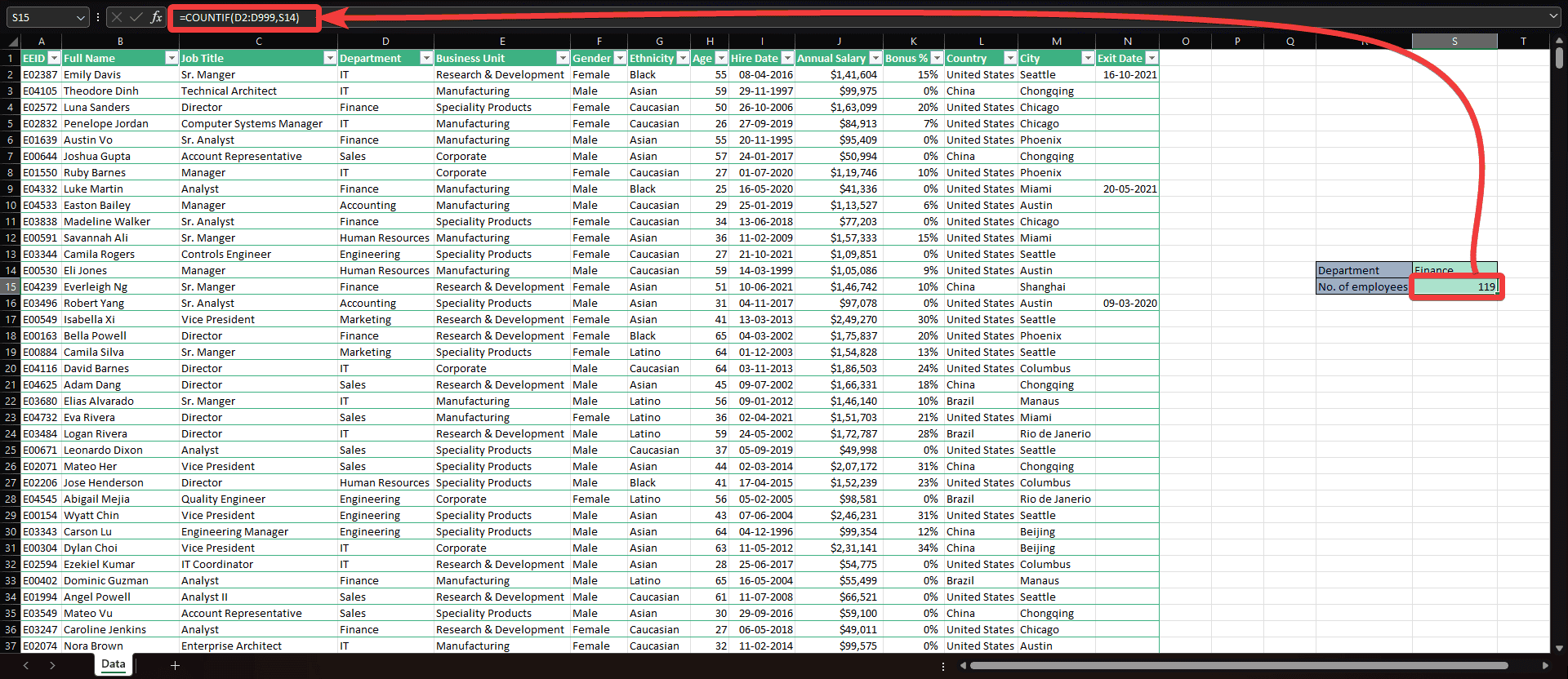1568x679 pixels.
Task: Select the 'Controls Engineer' cell
Action: (x=258, y=254)
